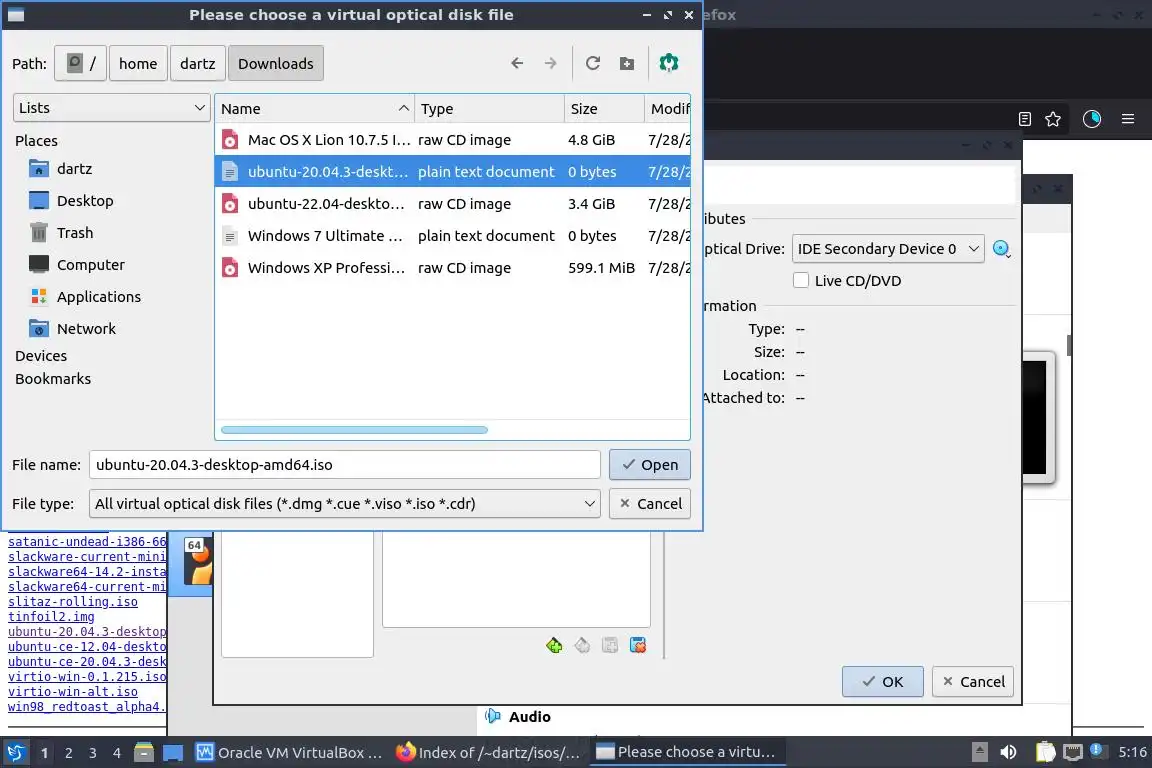Sort files by Type column

(x=489, y=109)
